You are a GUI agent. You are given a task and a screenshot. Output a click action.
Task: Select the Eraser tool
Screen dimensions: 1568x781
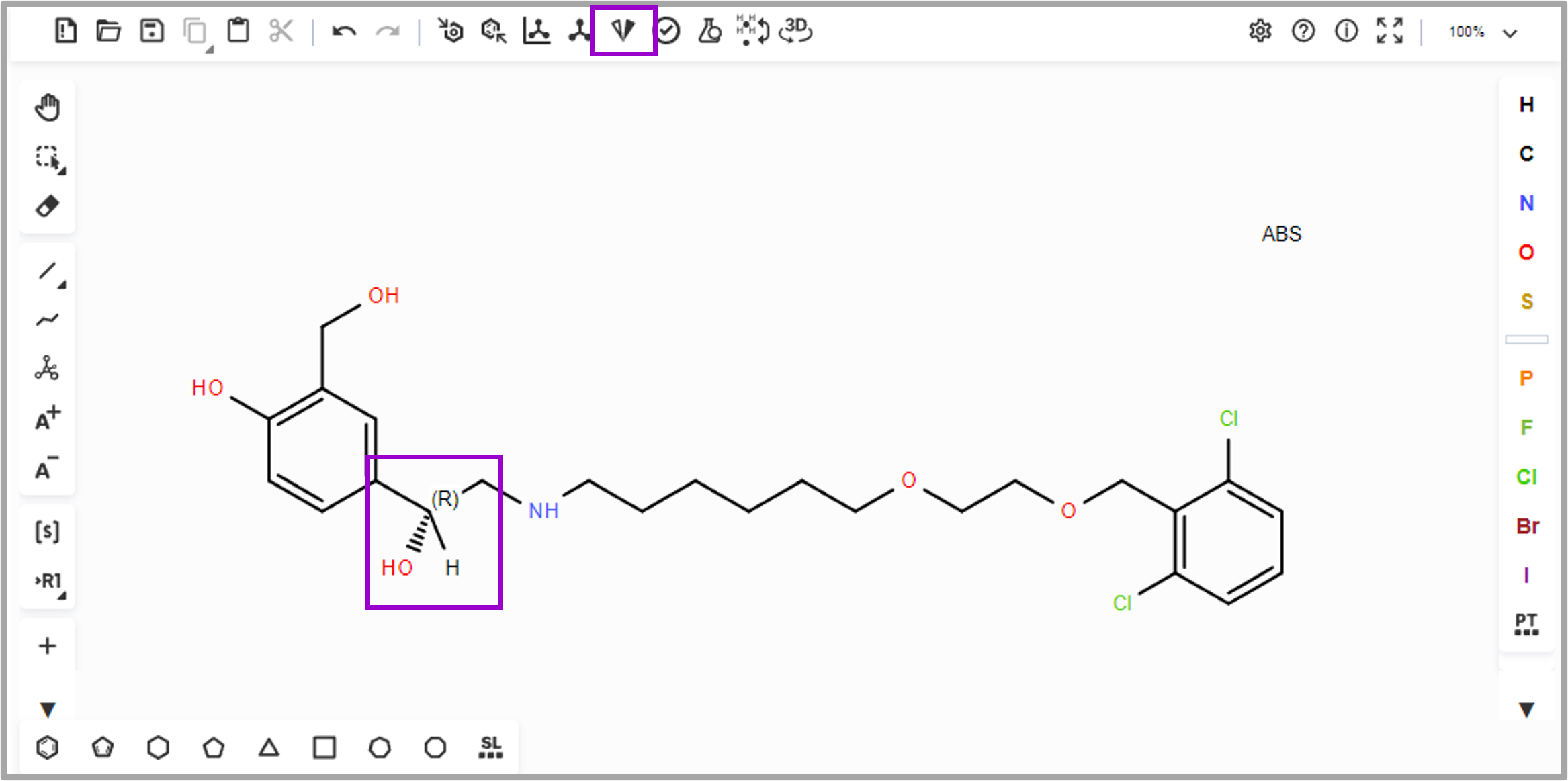pos(47,206)
